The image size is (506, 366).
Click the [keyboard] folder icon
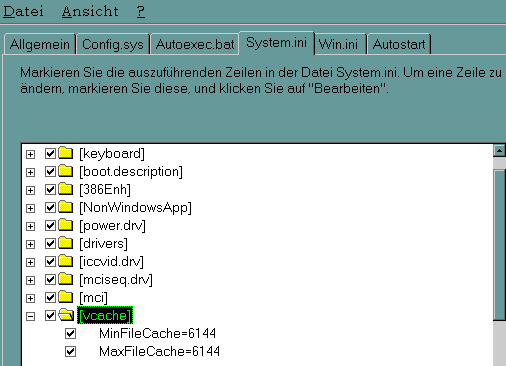pos(66,153)
